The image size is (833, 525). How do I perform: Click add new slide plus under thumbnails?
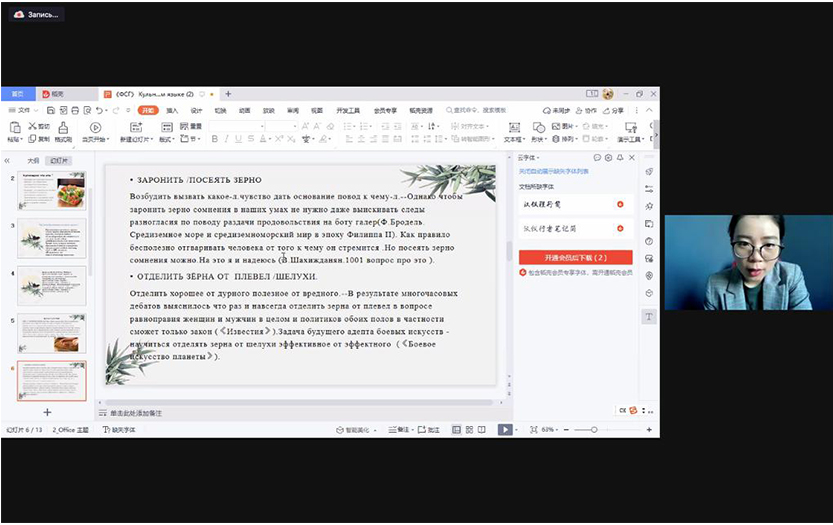click(x=46, y=412)
